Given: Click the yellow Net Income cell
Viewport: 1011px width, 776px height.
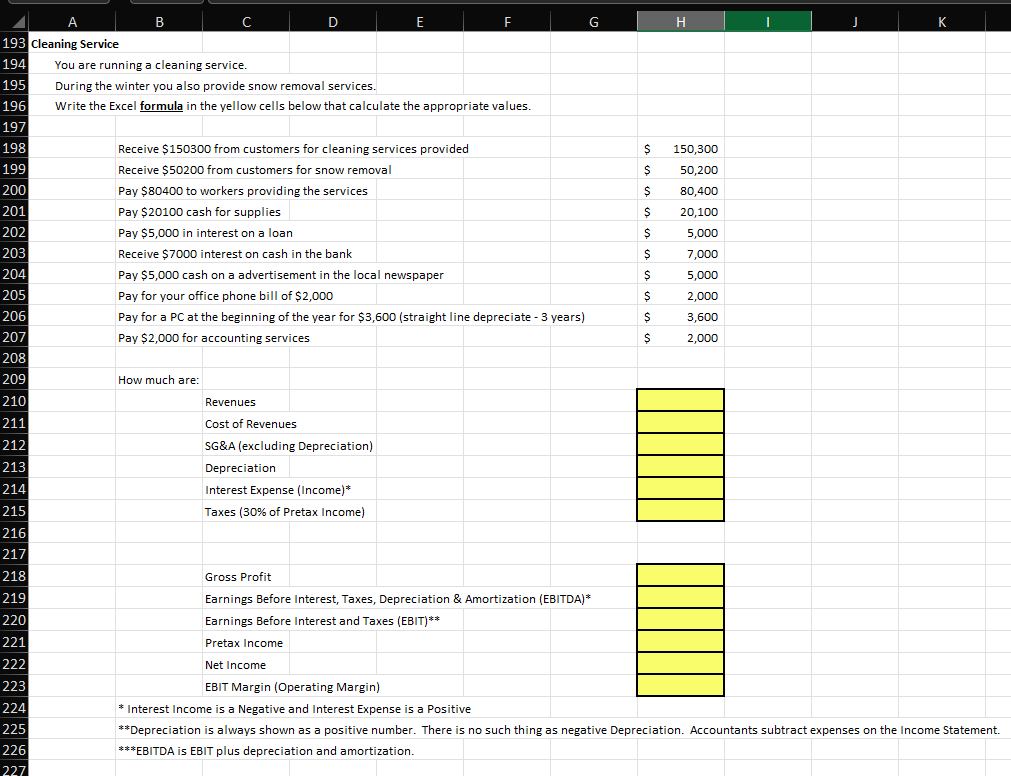Looking at the screenshot, I should coord(680,663).
